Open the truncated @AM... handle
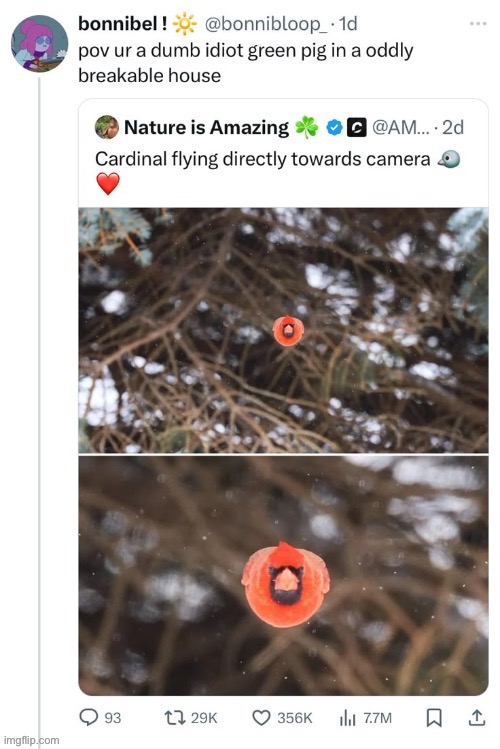The width and height of the screenshot is (500, 749). (x=400, y=128)
